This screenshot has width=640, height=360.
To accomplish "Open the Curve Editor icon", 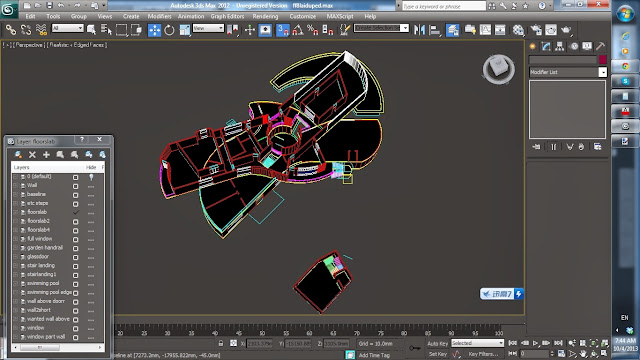I will (485, 30).
